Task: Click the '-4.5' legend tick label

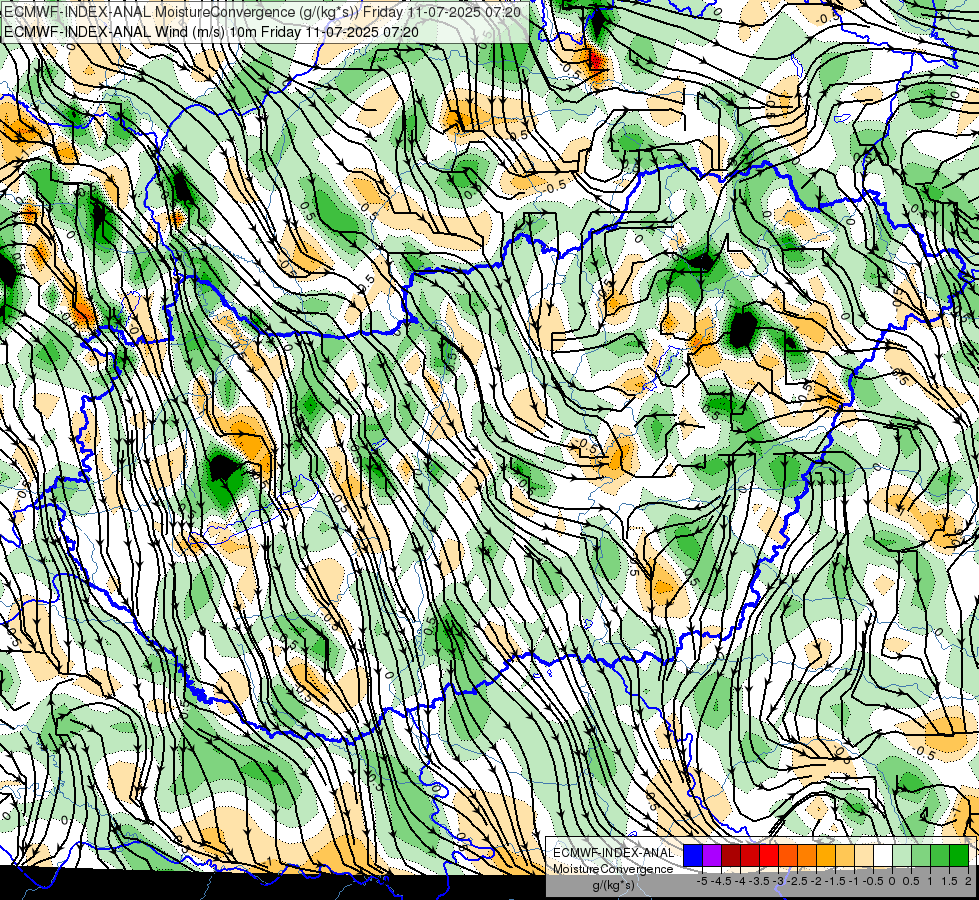Action: click(721, 881)
